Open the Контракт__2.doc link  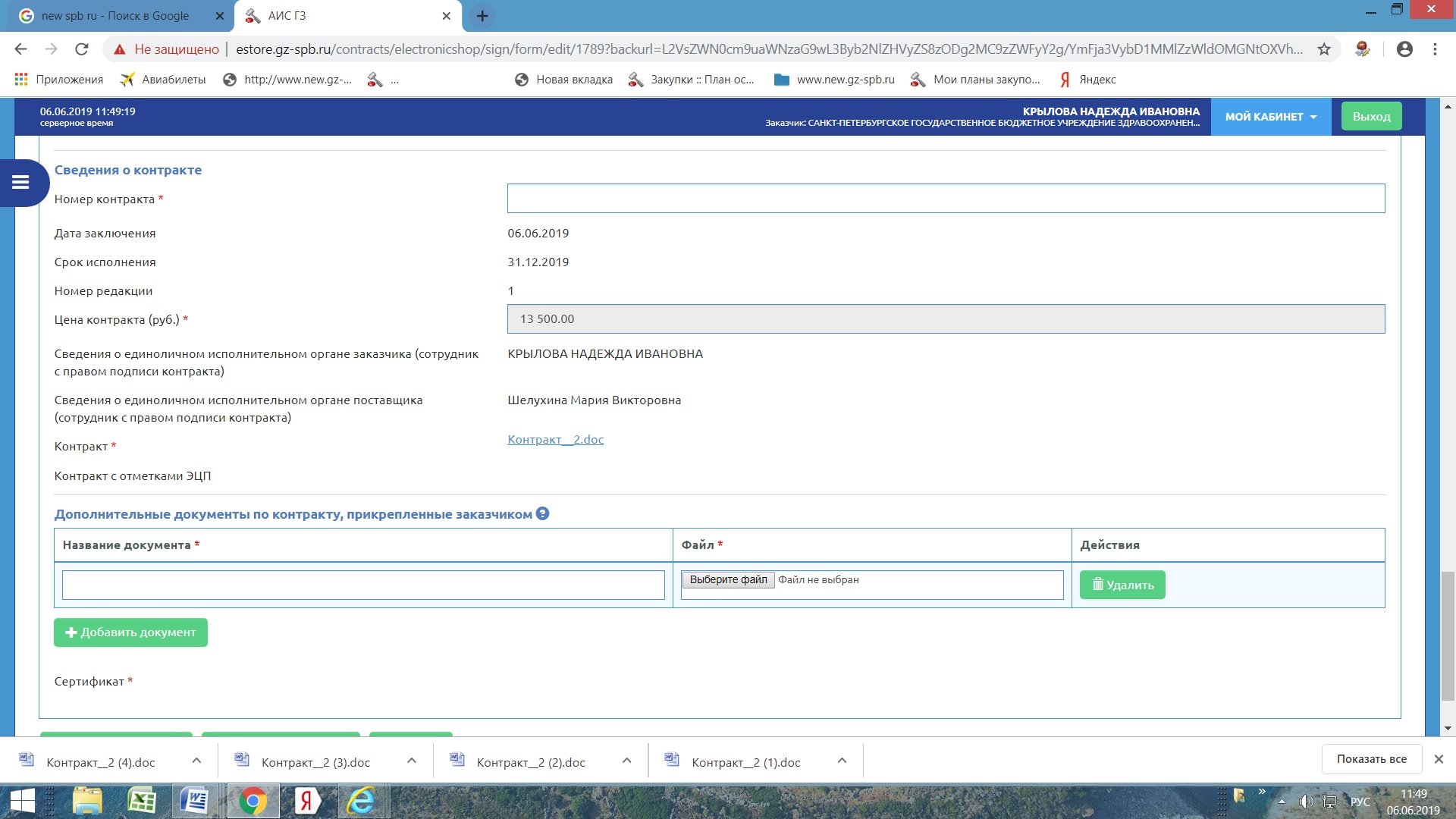555,440
